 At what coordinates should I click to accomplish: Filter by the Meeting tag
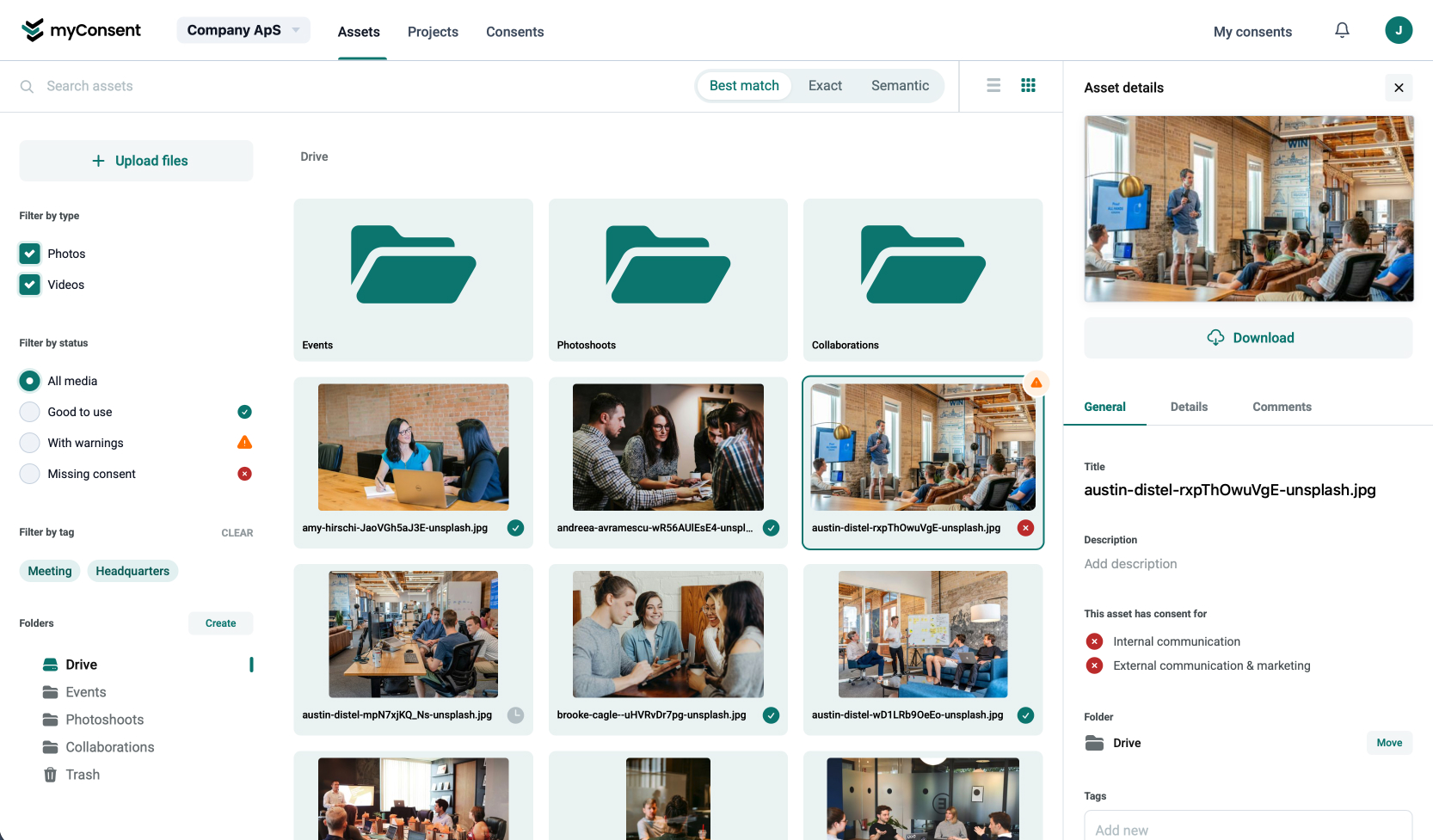coord(50,571)
